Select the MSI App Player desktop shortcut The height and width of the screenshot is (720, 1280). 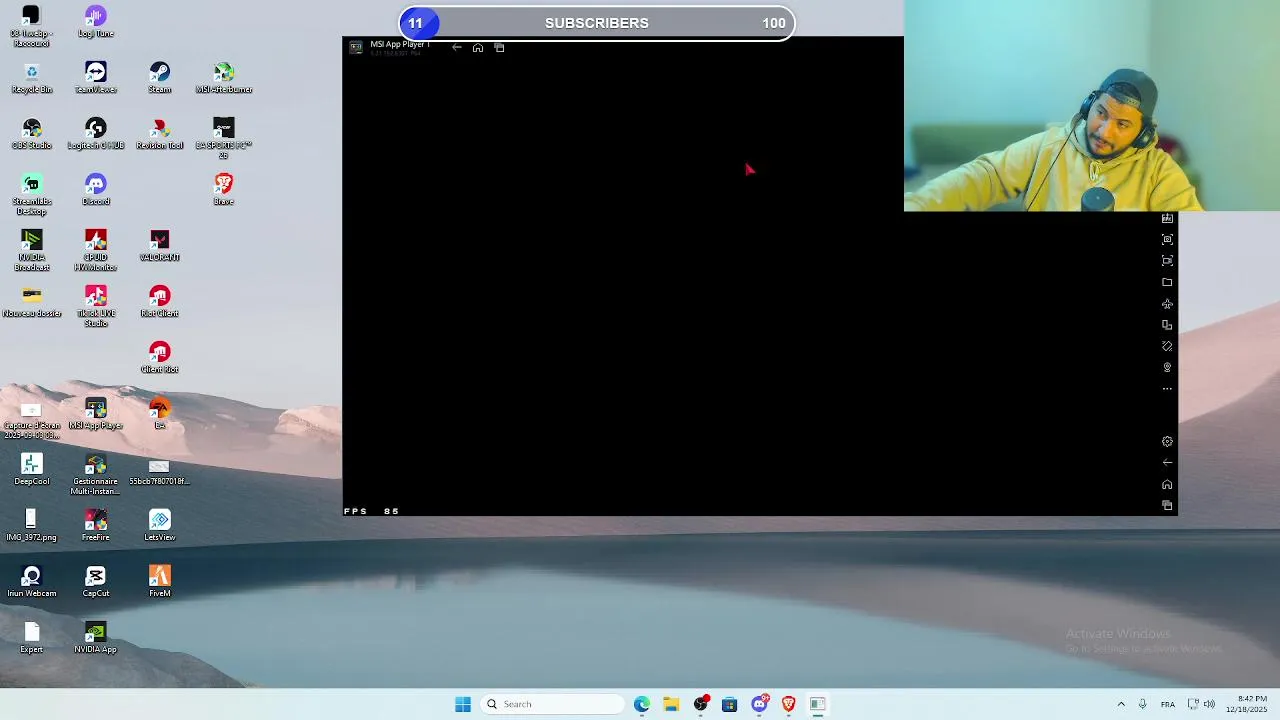[96, 414]
